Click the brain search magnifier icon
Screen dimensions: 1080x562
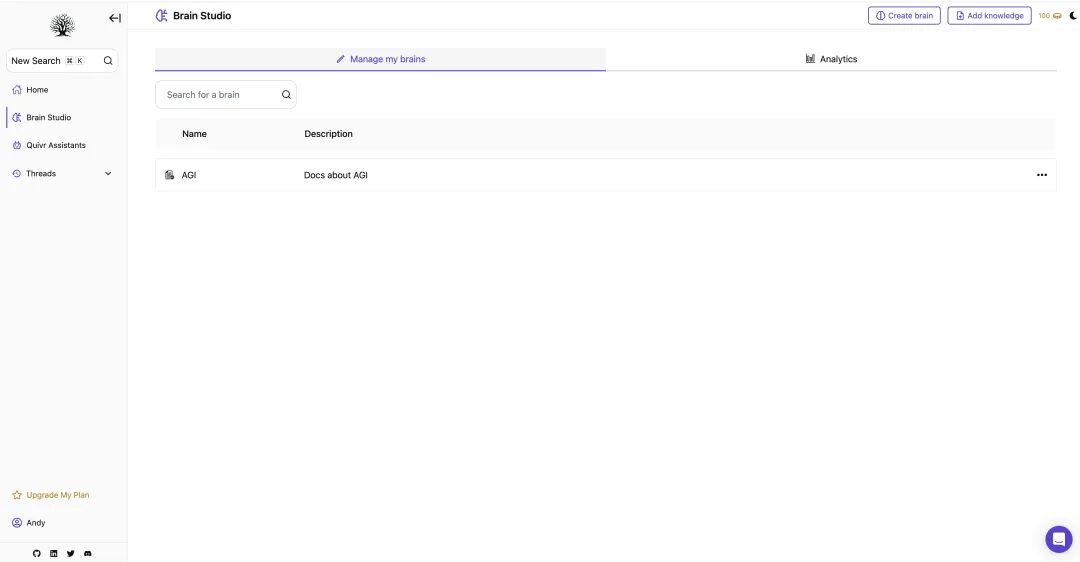[287, 94]
